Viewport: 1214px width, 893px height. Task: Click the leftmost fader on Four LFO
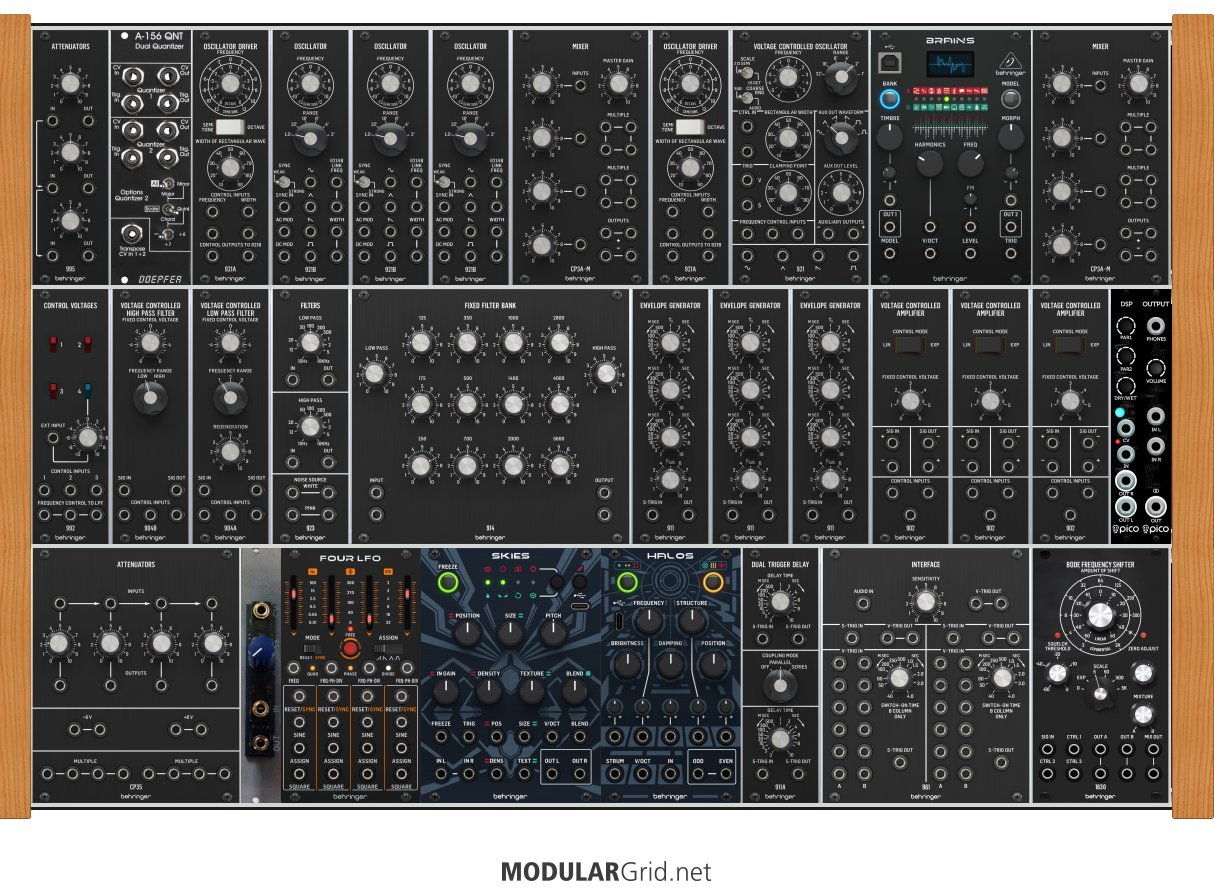click(294, 603)
